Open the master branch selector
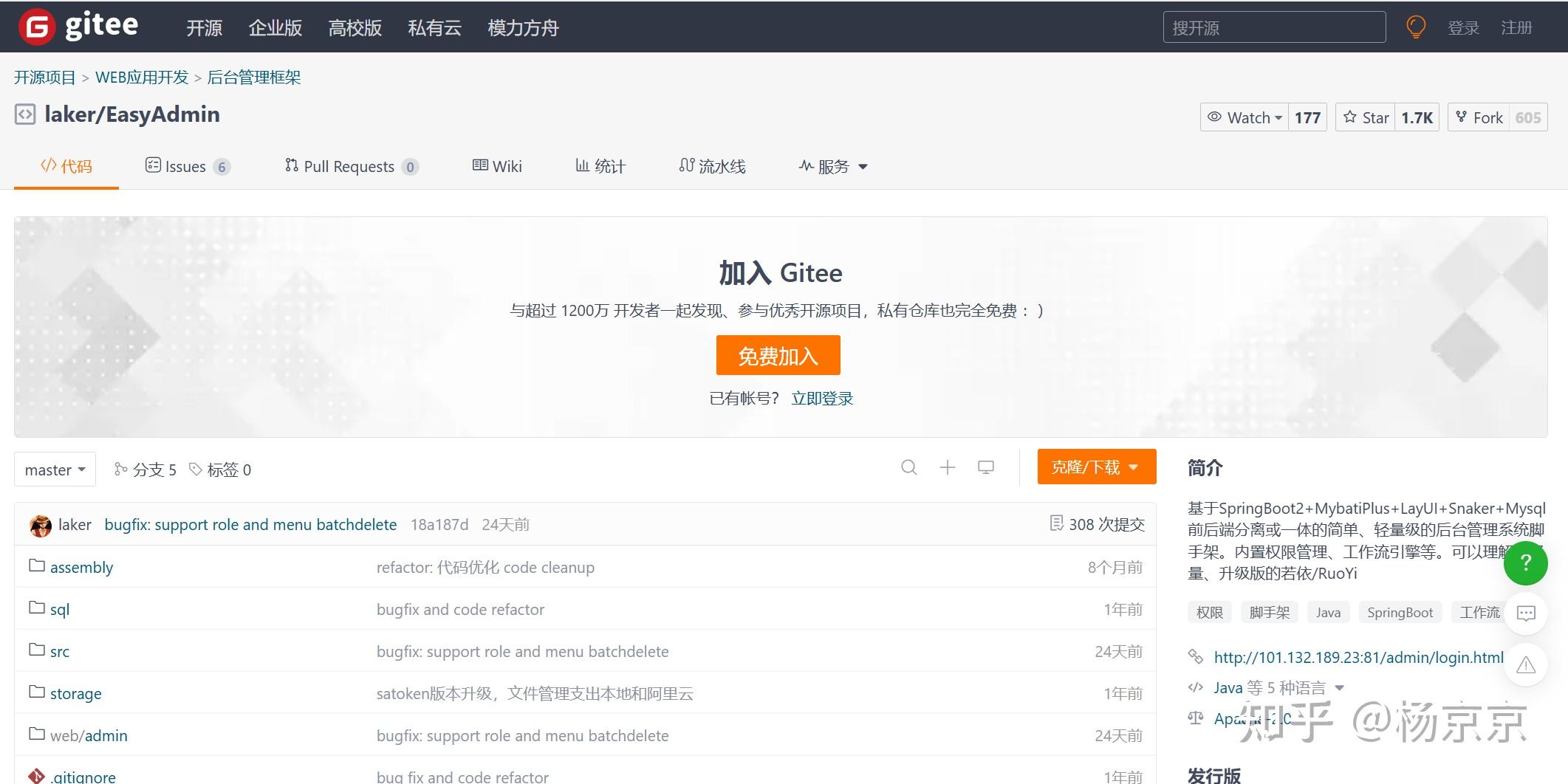 point(55,469)
